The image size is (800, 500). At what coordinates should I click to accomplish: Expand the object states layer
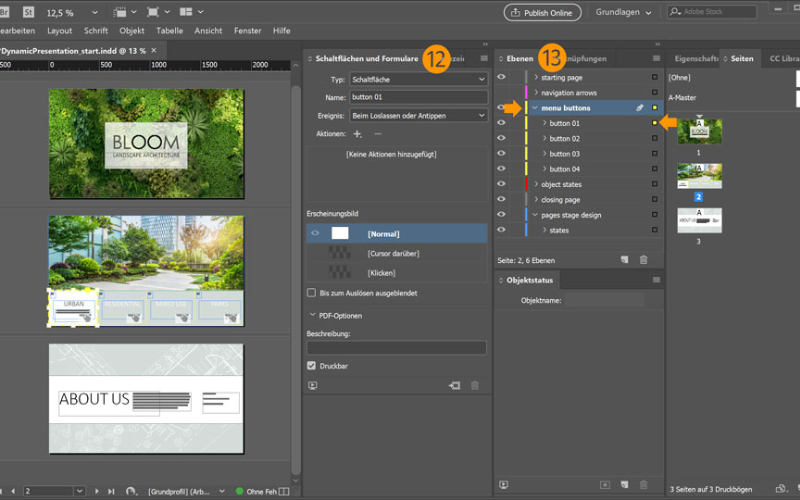click(536, 184)
